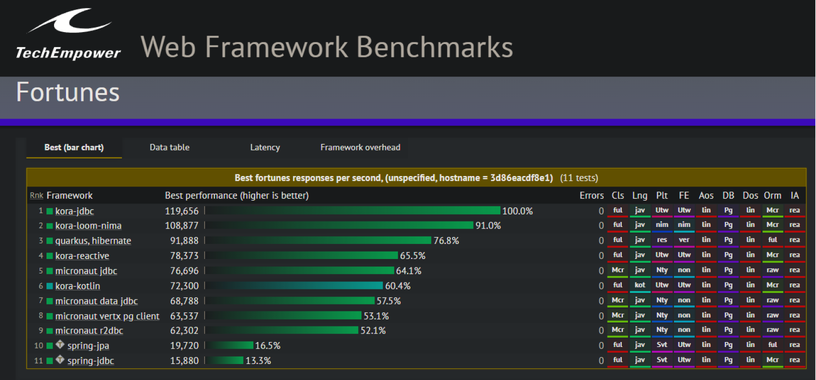The height and width of the screenshot is (380, 816).
Task: Click the green square beside quarkus, hibernate
Action: [50, 241]
